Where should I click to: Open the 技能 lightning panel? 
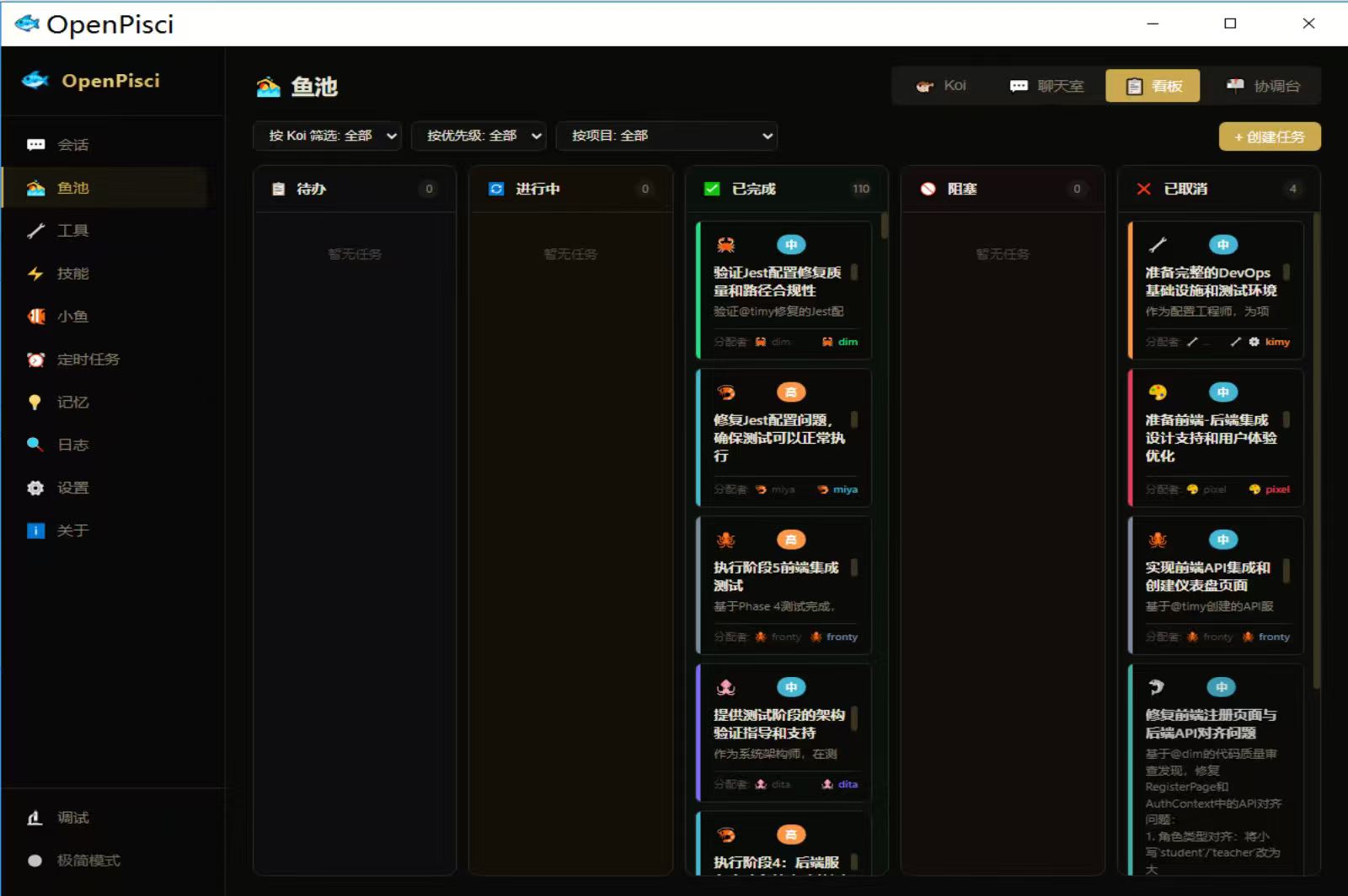click(x=72, y=273)
